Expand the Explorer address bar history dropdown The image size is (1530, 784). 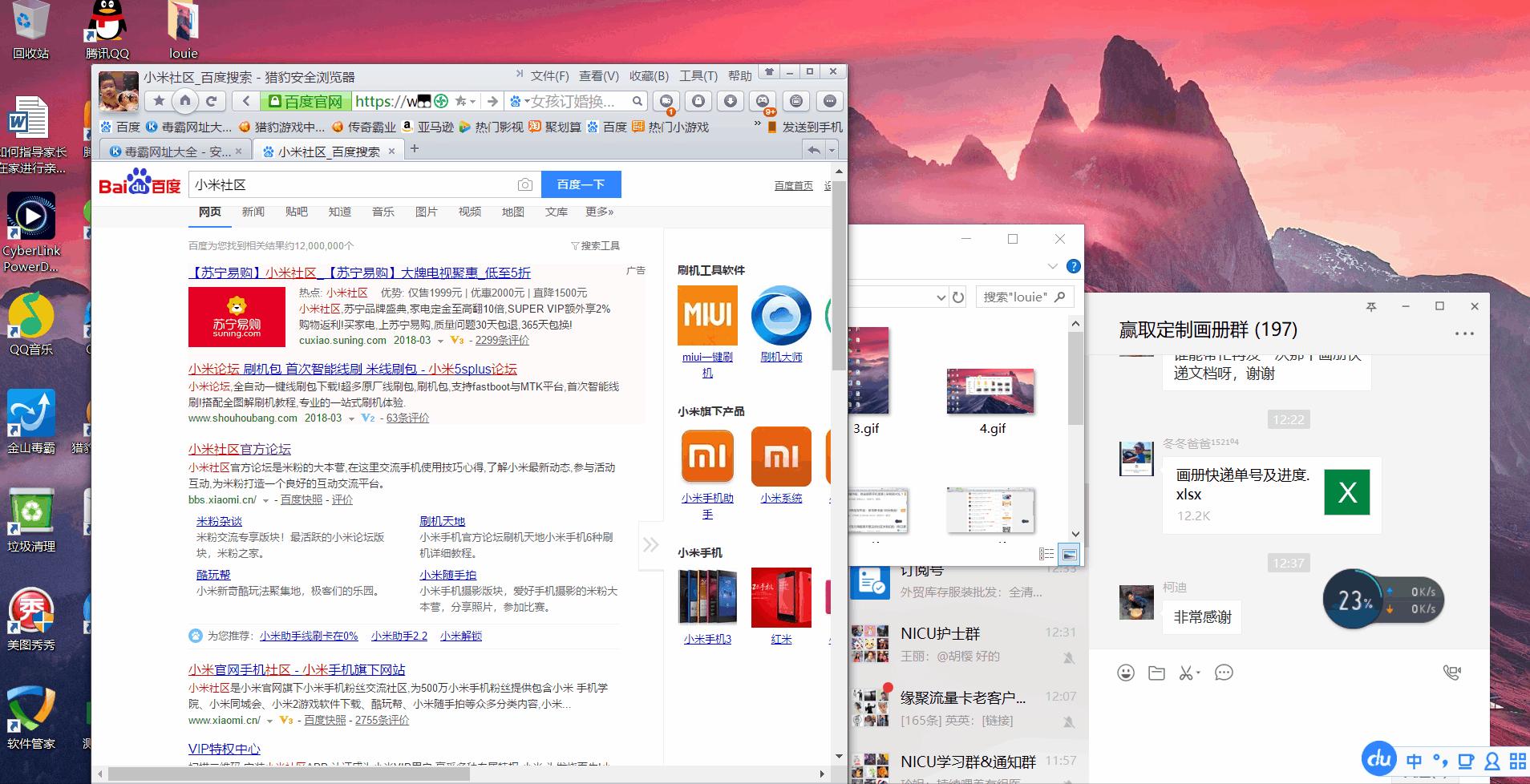click(941, 297)
